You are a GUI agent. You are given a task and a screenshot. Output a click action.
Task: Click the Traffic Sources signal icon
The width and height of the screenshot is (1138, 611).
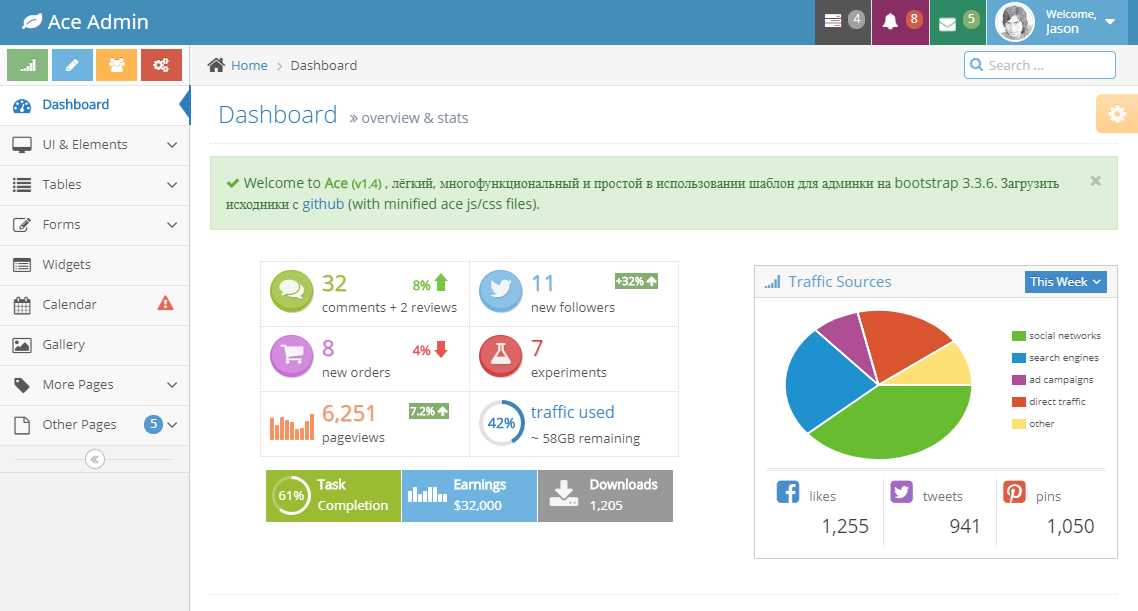tap(772, 282)
